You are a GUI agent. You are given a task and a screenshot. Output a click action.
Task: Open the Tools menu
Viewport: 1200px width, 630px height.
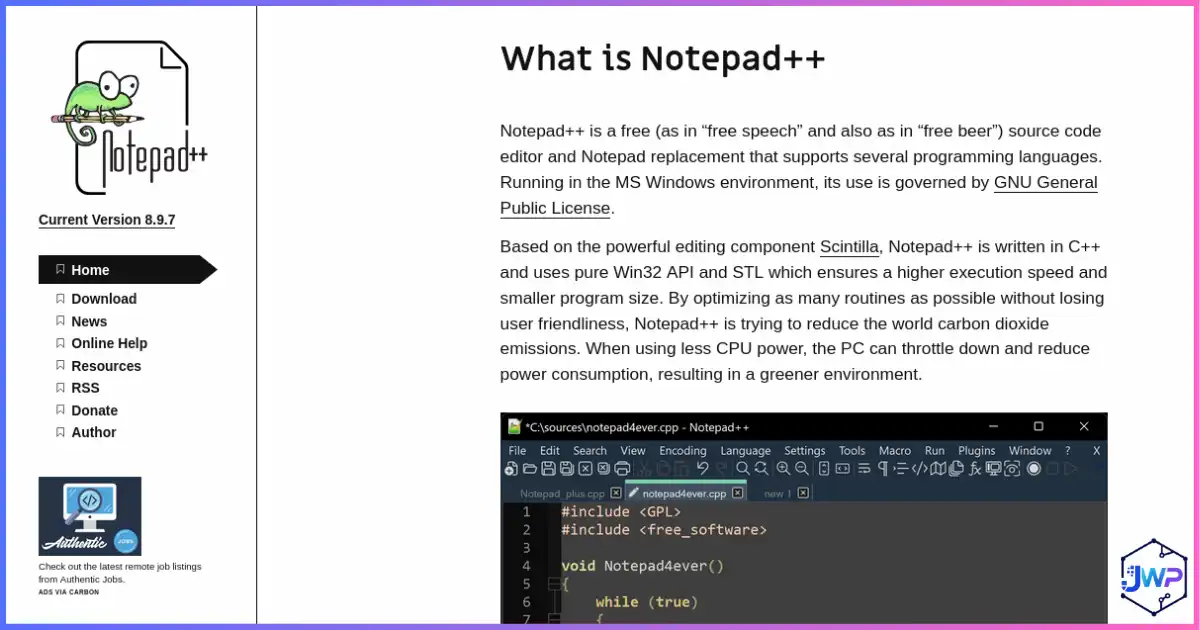[x=852, y=451]
